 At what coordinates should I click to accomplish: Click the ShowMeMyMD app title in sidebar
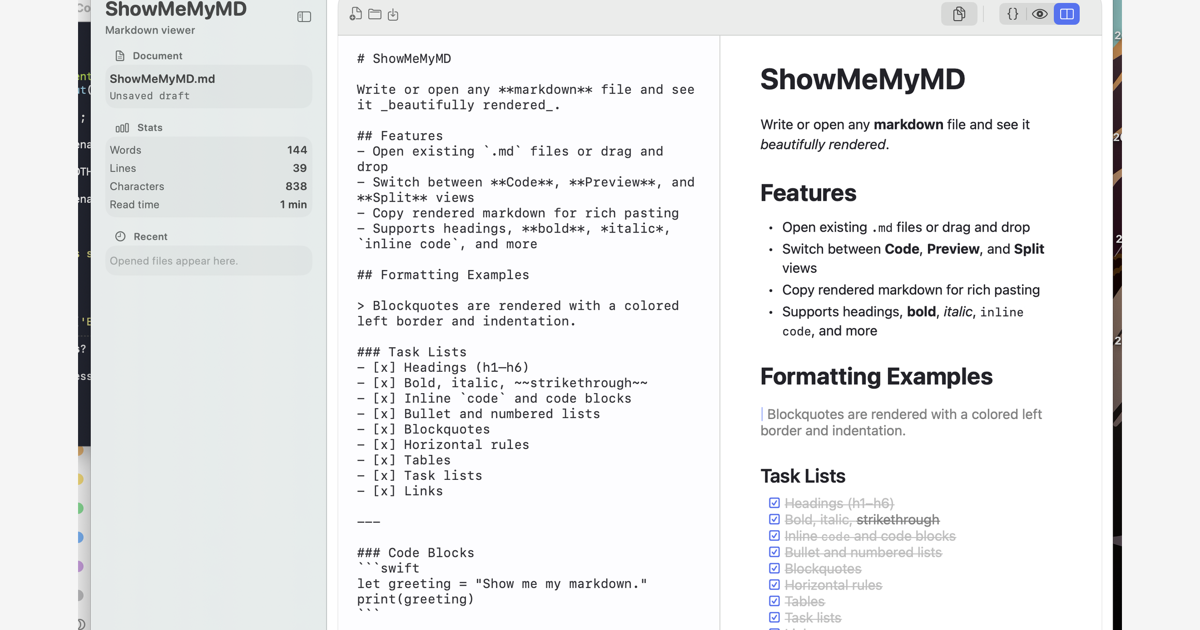[x=176, y=10]
